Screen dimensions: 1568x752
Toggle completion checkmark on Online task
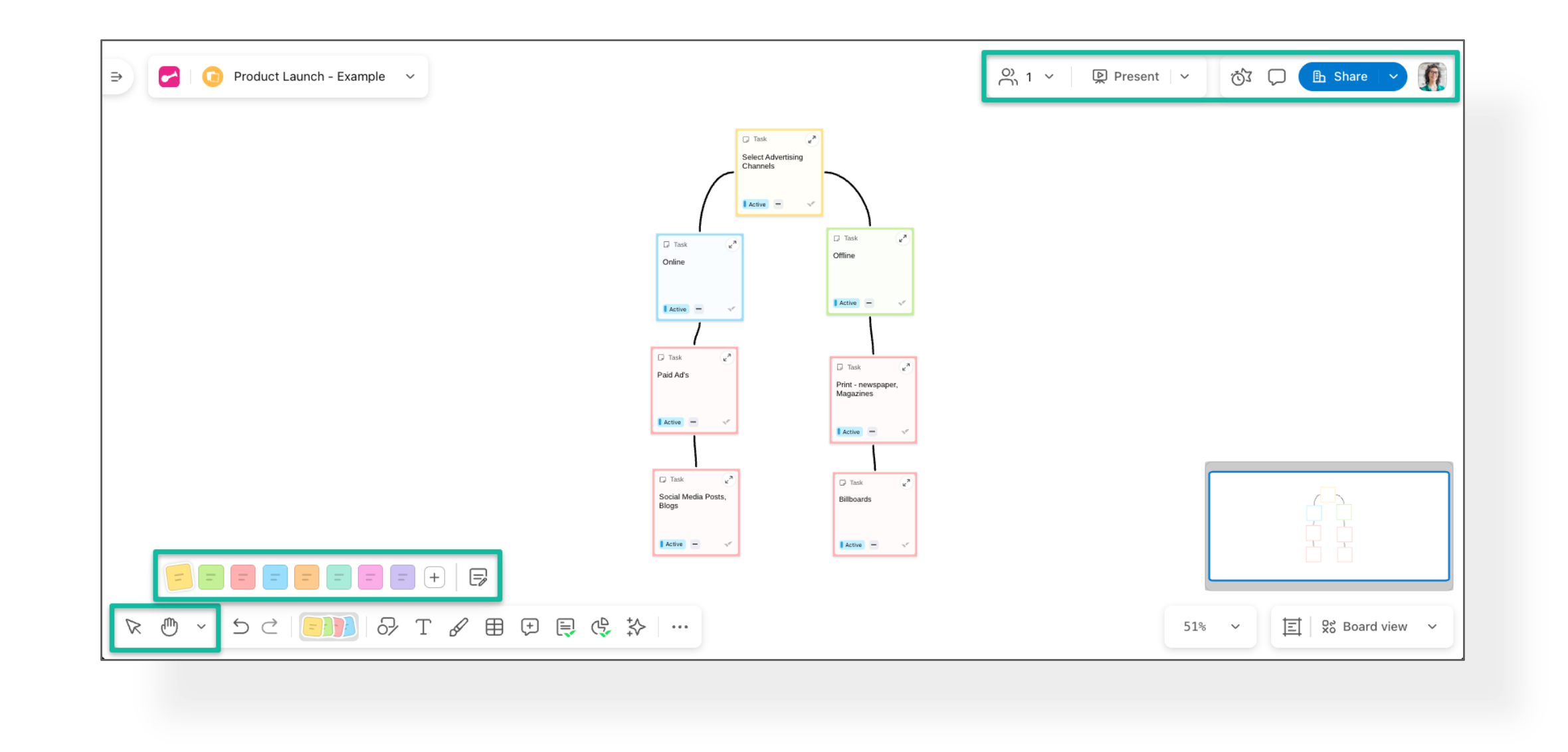731,309
